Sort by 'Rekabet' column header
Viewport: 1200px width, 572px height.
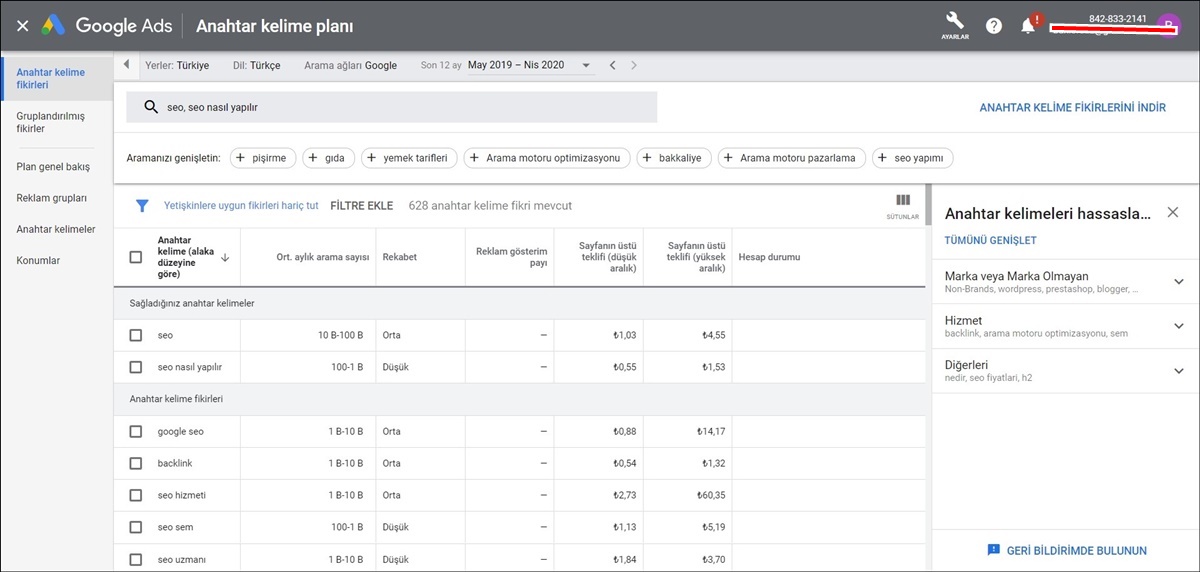pos(399,257)
